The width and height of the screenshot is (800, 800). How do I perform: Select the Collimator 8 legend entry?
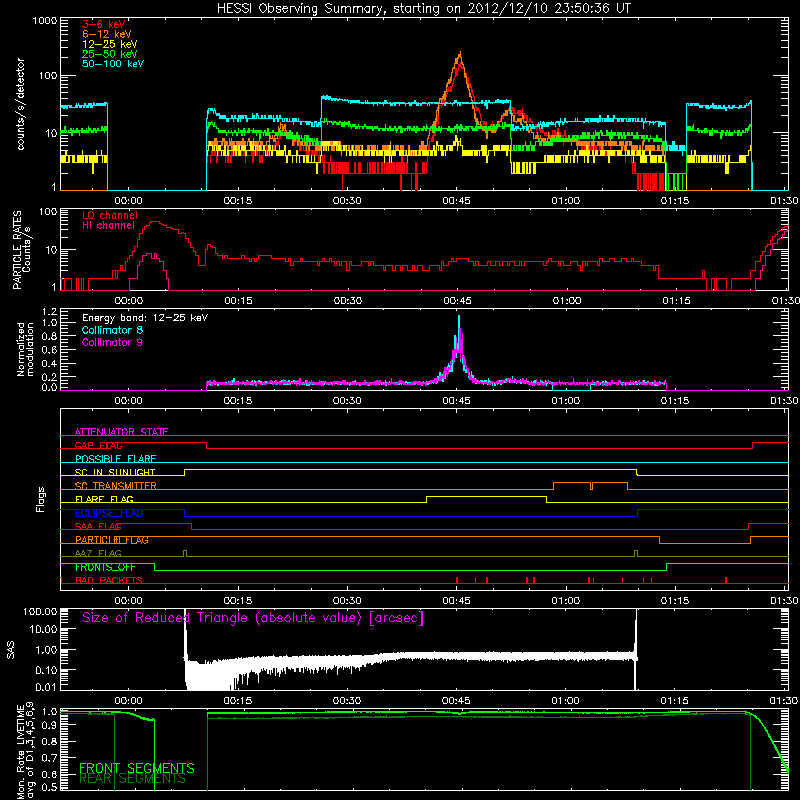(112, 330)
